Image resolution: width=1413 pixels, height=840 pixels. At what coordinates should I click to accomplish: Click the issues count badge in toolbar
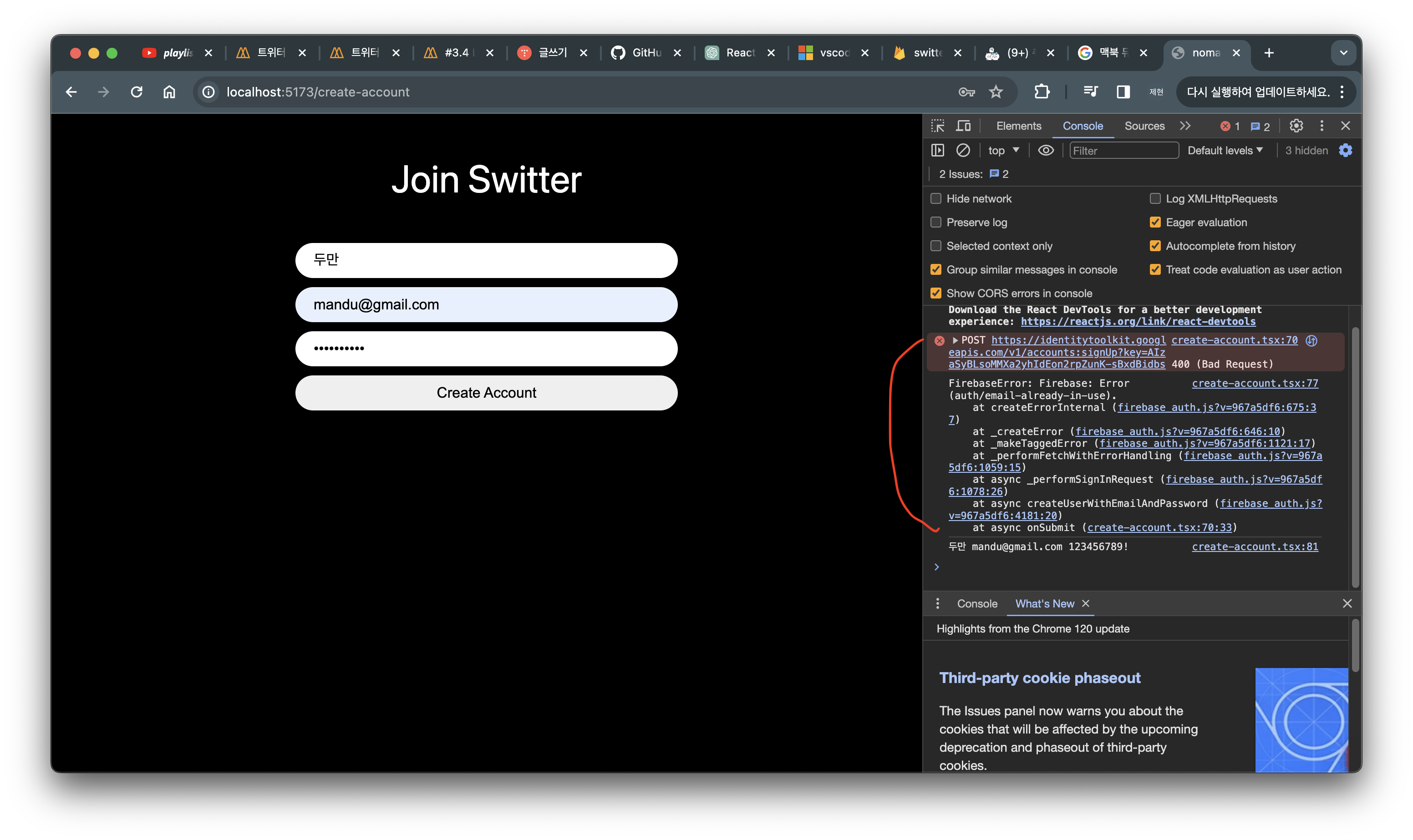click(1260, 126)
